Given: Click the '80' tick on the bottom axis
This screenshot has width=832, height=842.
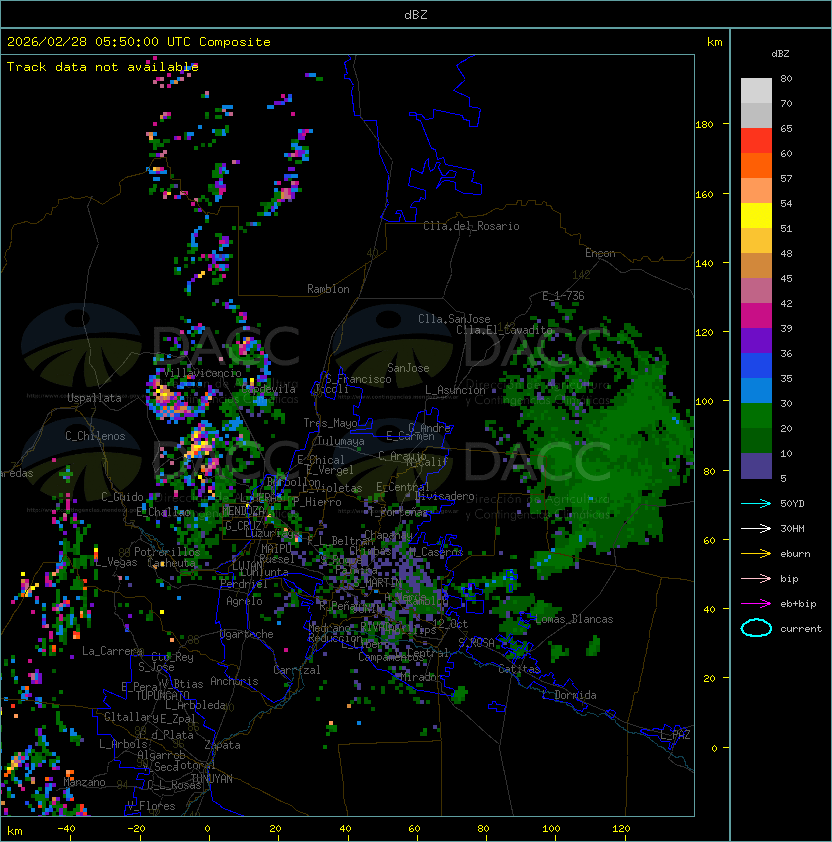Looking at the screenshot, I should coord(483,829).
